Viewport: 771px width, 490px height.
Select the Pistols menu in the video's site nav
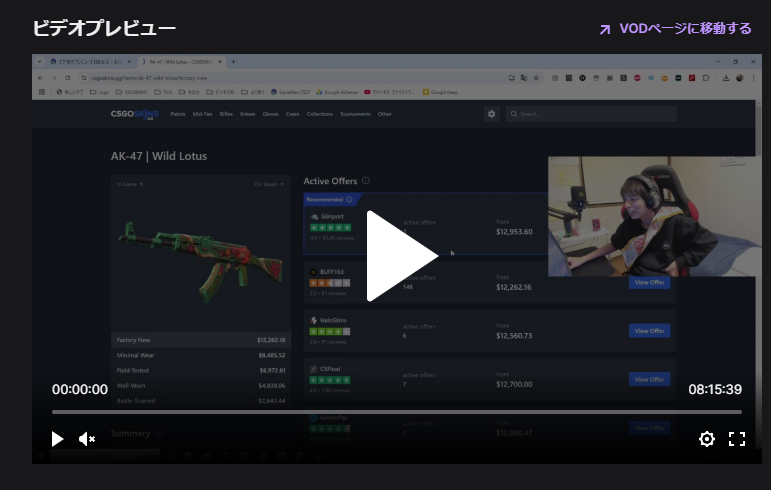tap(178, 114)
